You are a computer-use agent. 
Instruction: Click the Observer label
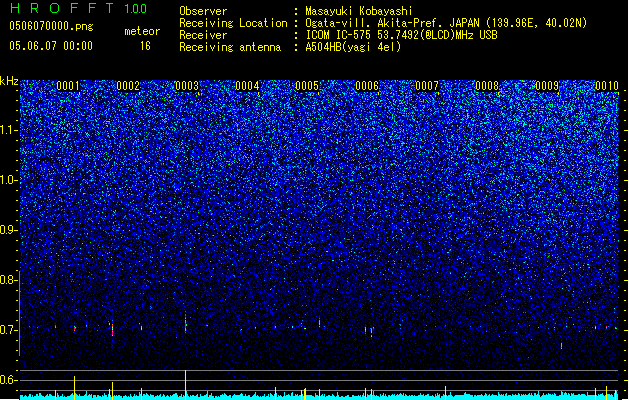203,11
